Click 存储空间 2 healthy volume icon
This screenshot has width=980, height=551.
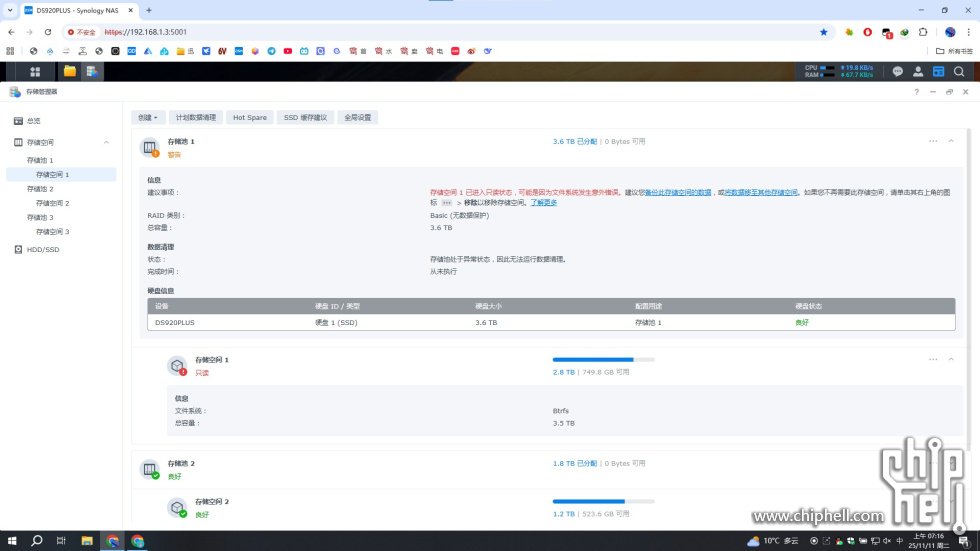click(x=178, y=507)
